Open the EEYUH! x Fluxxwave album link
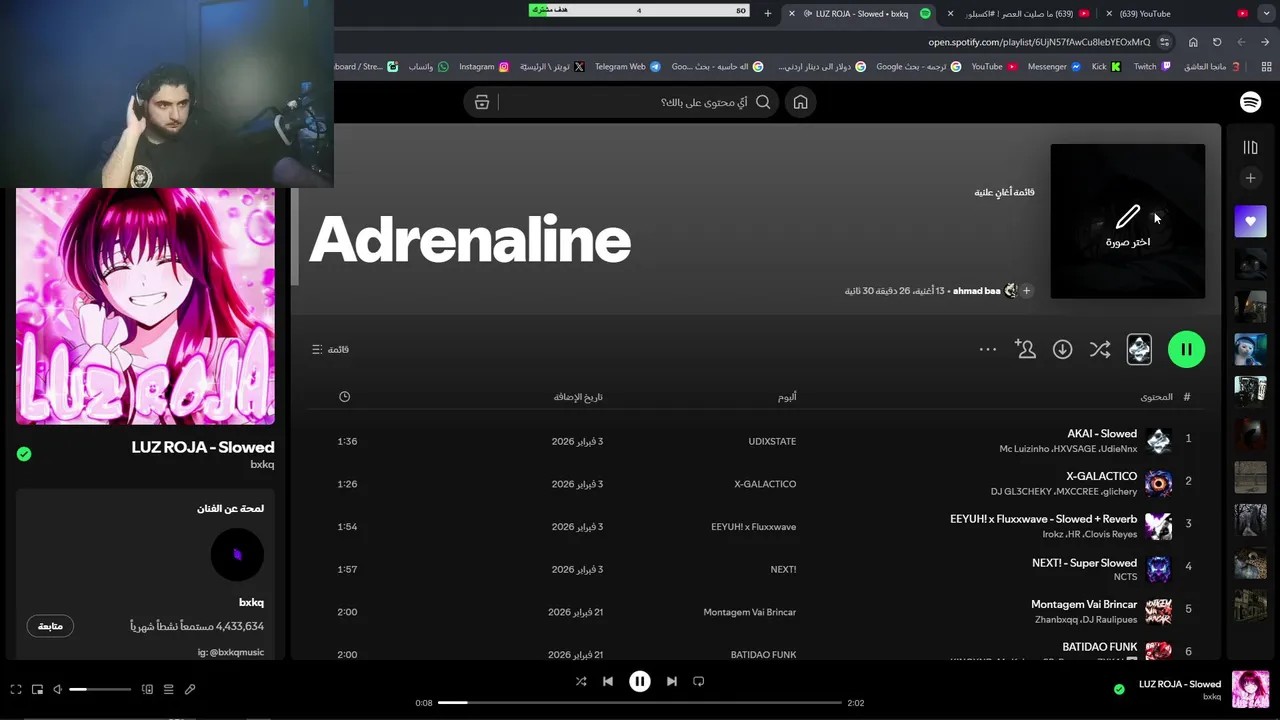Viewport: 1280px width, 720px height. (754, 527)
